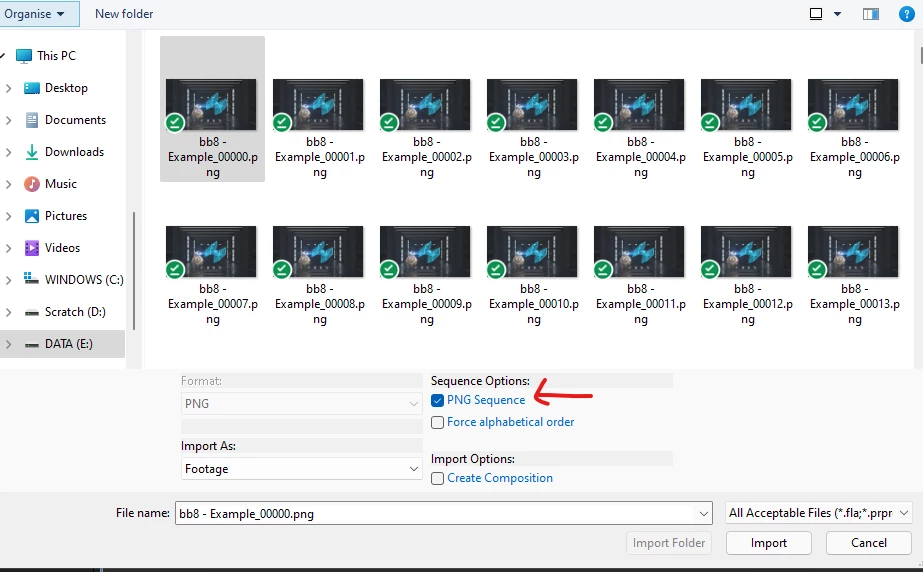
Task: Expand the WINDOWS (C:) tree node chevron
Action: coord(8,280)
